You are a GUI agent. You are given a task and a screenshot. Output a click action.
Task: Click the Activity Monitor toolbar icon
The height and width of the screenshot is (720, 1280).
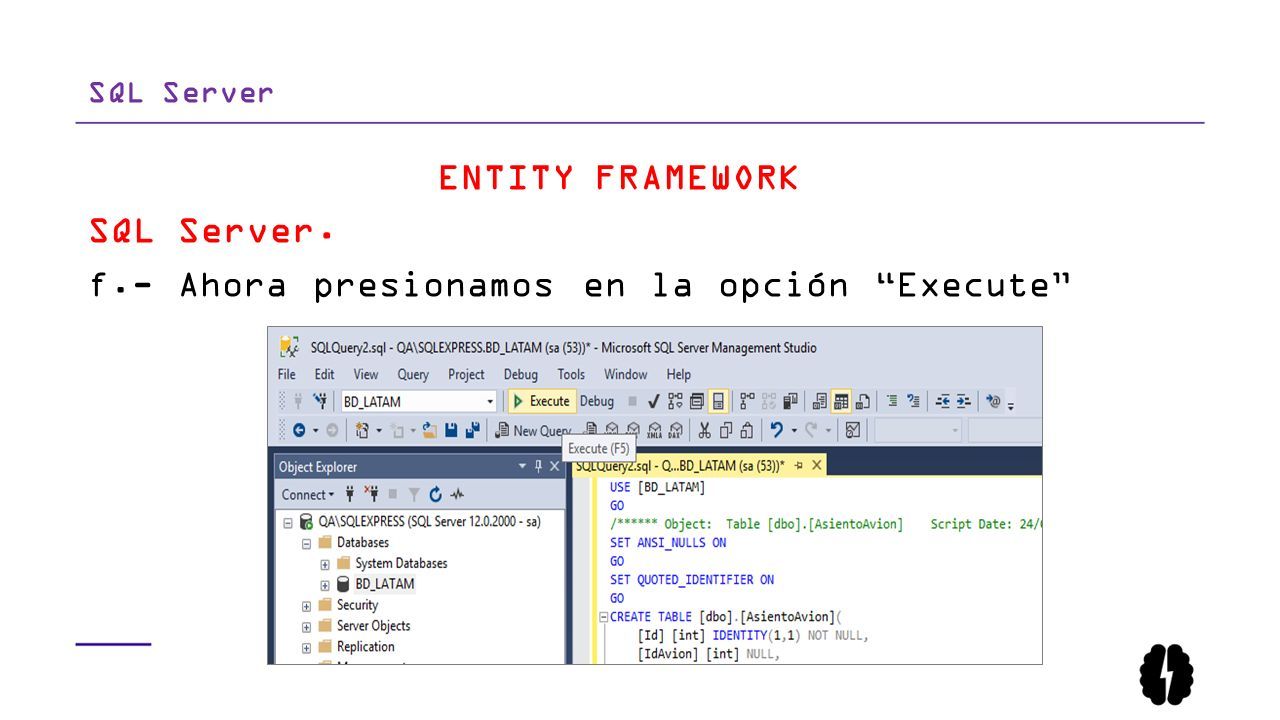(x=853, y=430)
